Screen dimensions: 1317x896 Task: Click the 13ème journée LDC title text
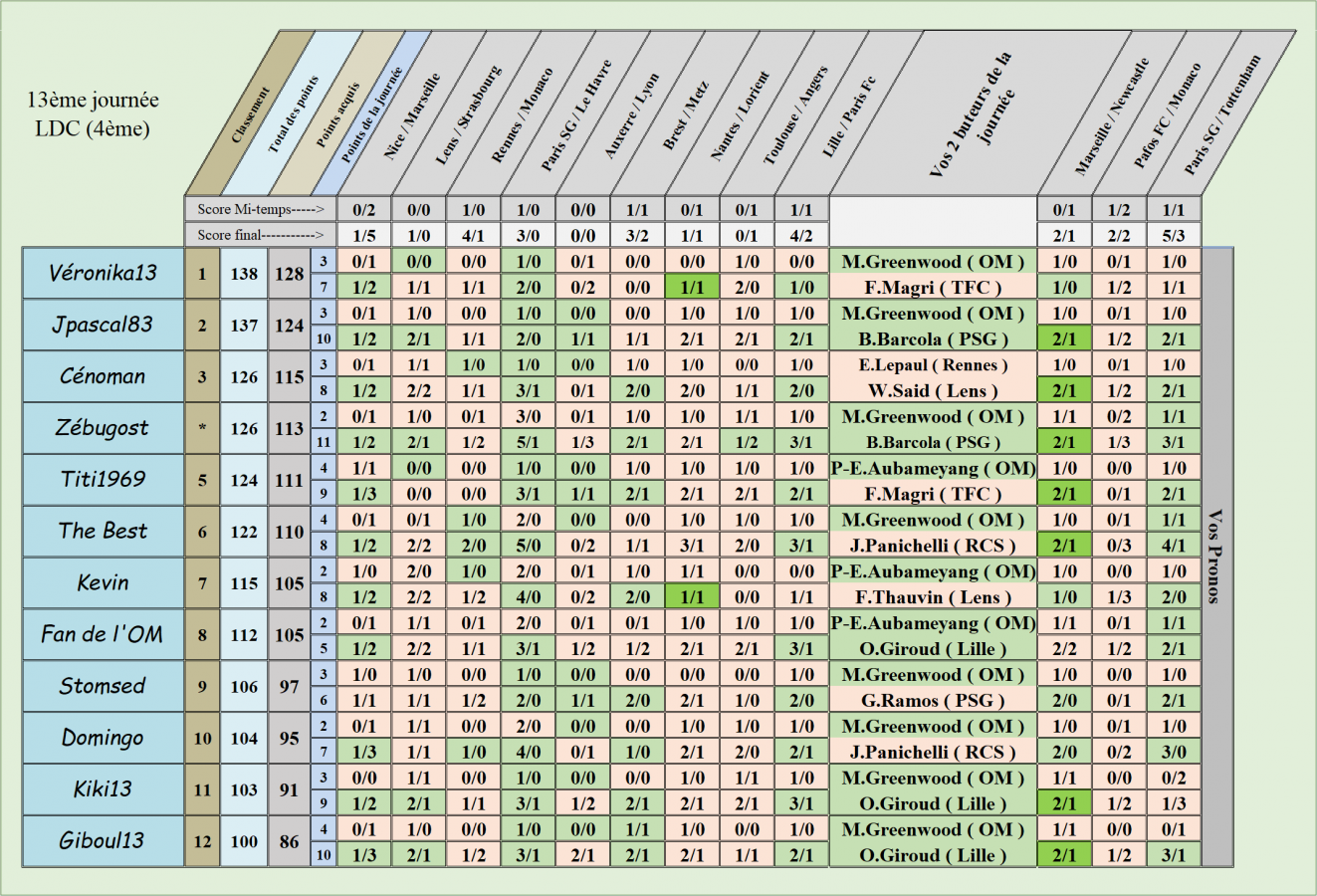click(93, 113)
